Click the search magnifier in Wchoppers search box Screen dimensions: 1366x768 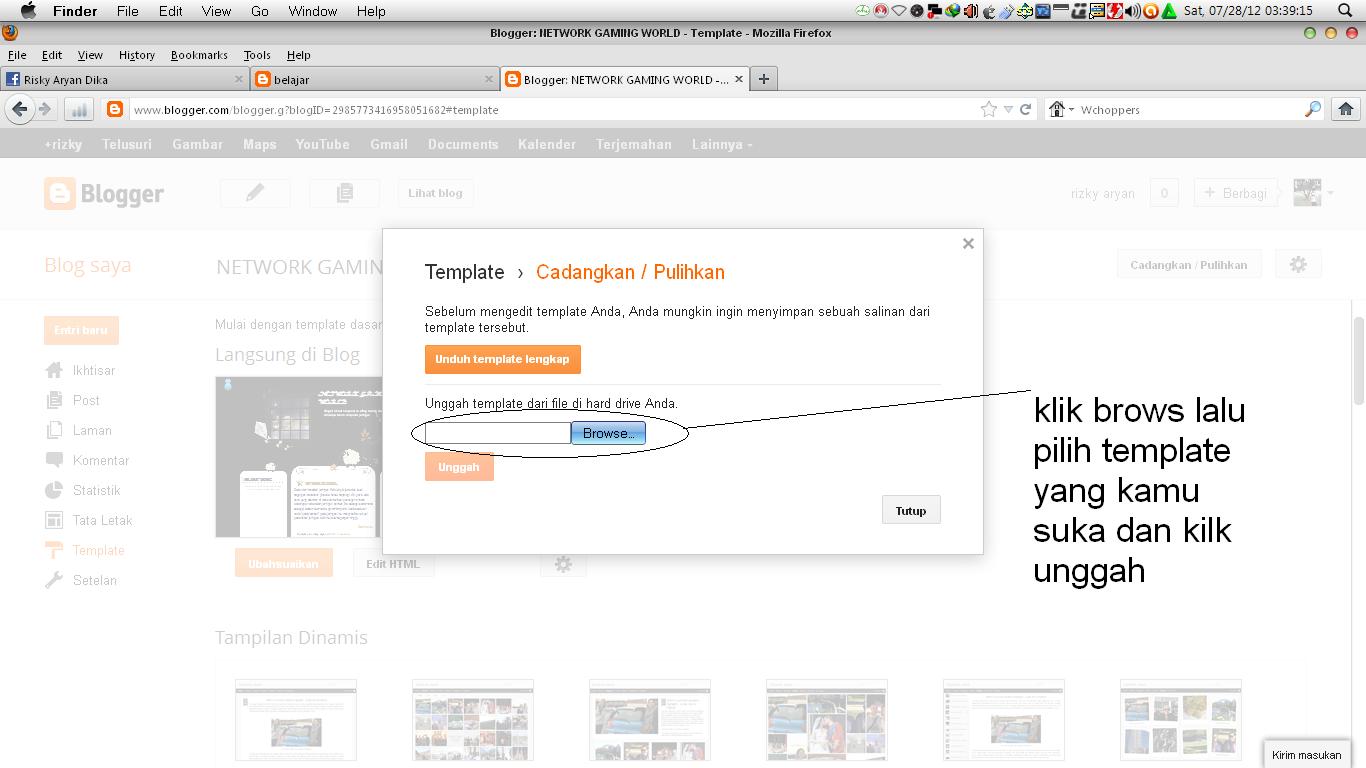point(1313,109)
